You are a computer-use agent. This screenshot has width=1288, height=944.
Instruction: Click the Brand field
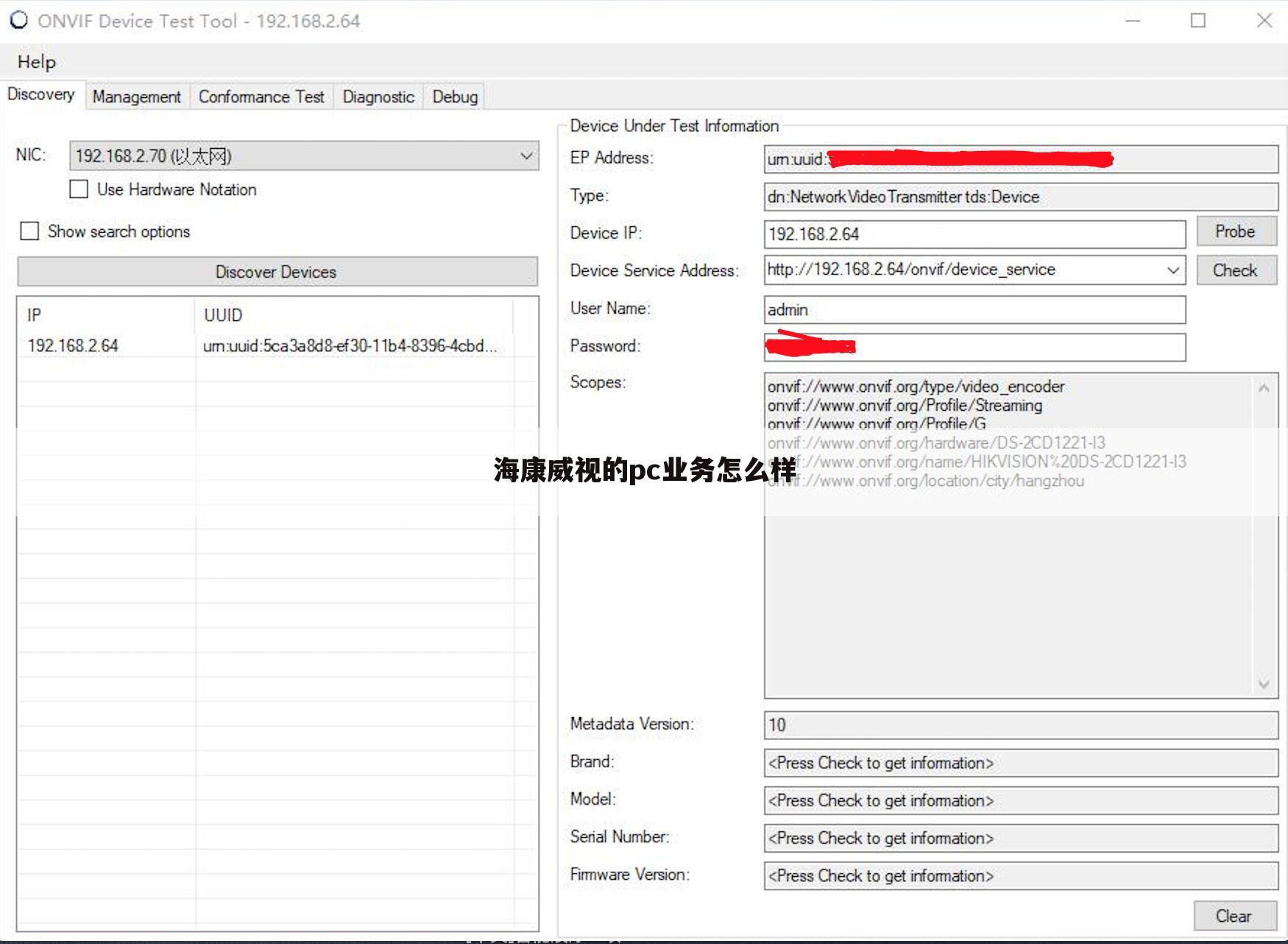click(1021, 763)
